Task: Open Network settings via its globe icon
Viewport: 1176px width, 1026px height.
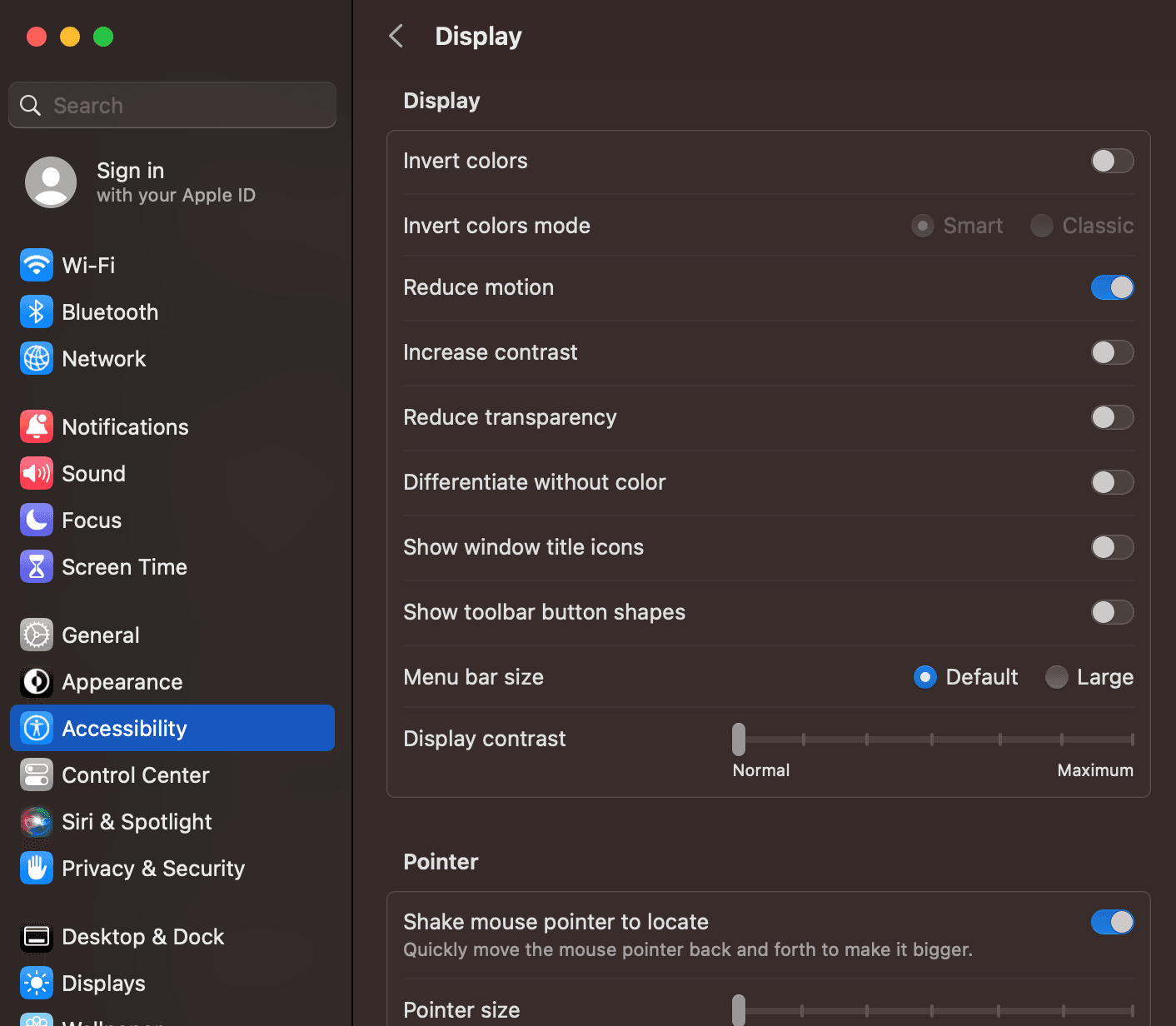Action: (36, 358)
